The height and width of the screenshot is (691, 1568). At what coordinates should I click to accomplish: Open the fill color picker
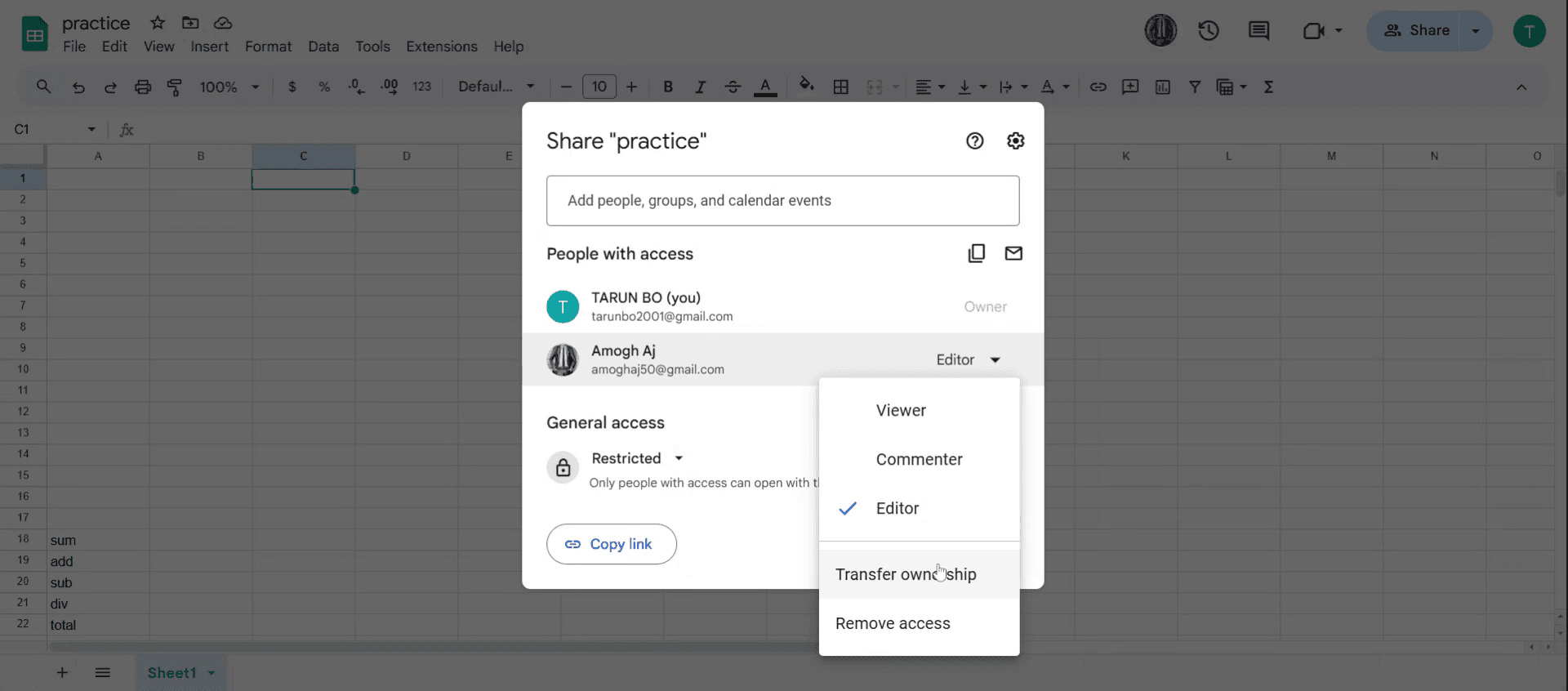[x=807, y=85]
